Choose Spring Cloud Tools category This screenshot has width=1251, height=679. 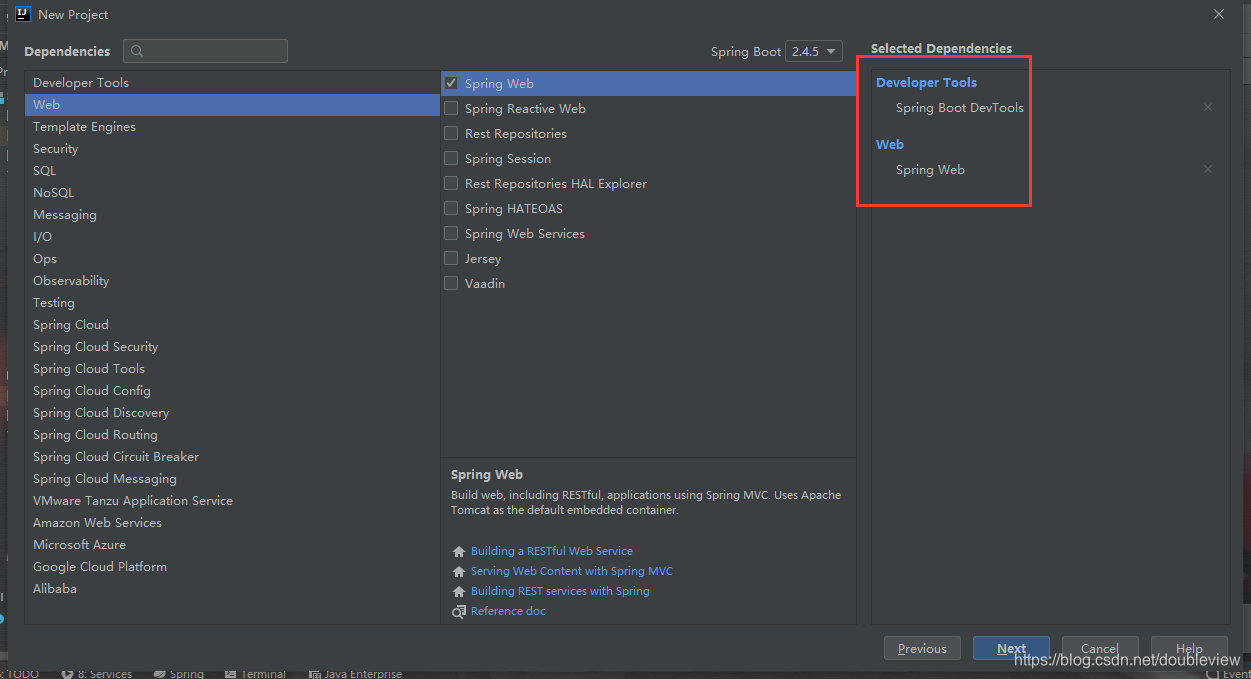pos(232,369)
